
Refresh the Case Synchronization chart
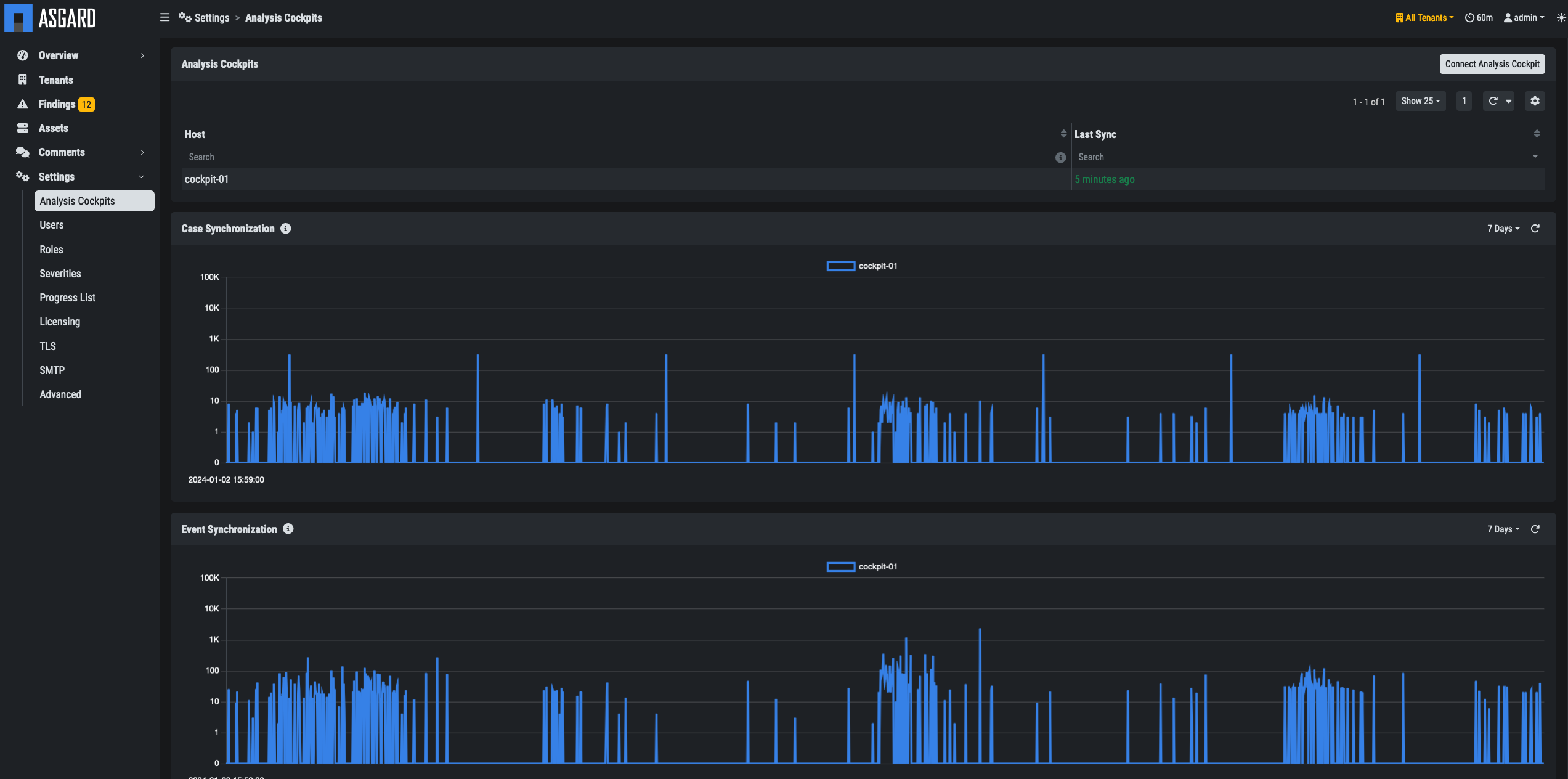coord(1535,229)
